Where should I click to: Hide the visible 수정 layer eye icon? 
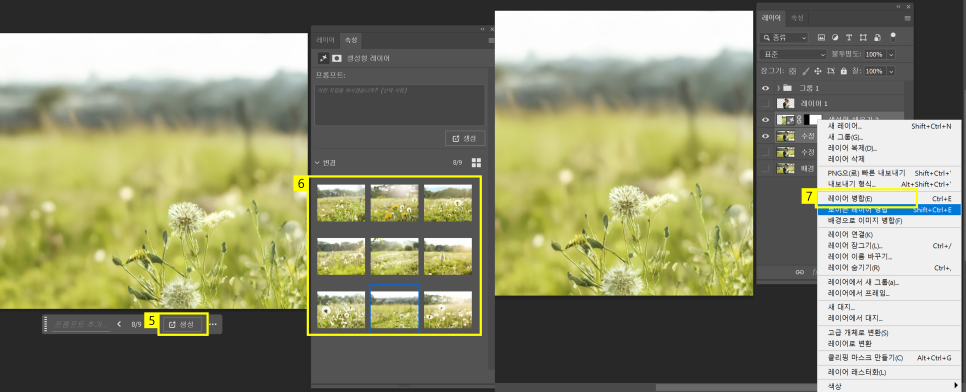pyautogui.click(x=766, y=136)
